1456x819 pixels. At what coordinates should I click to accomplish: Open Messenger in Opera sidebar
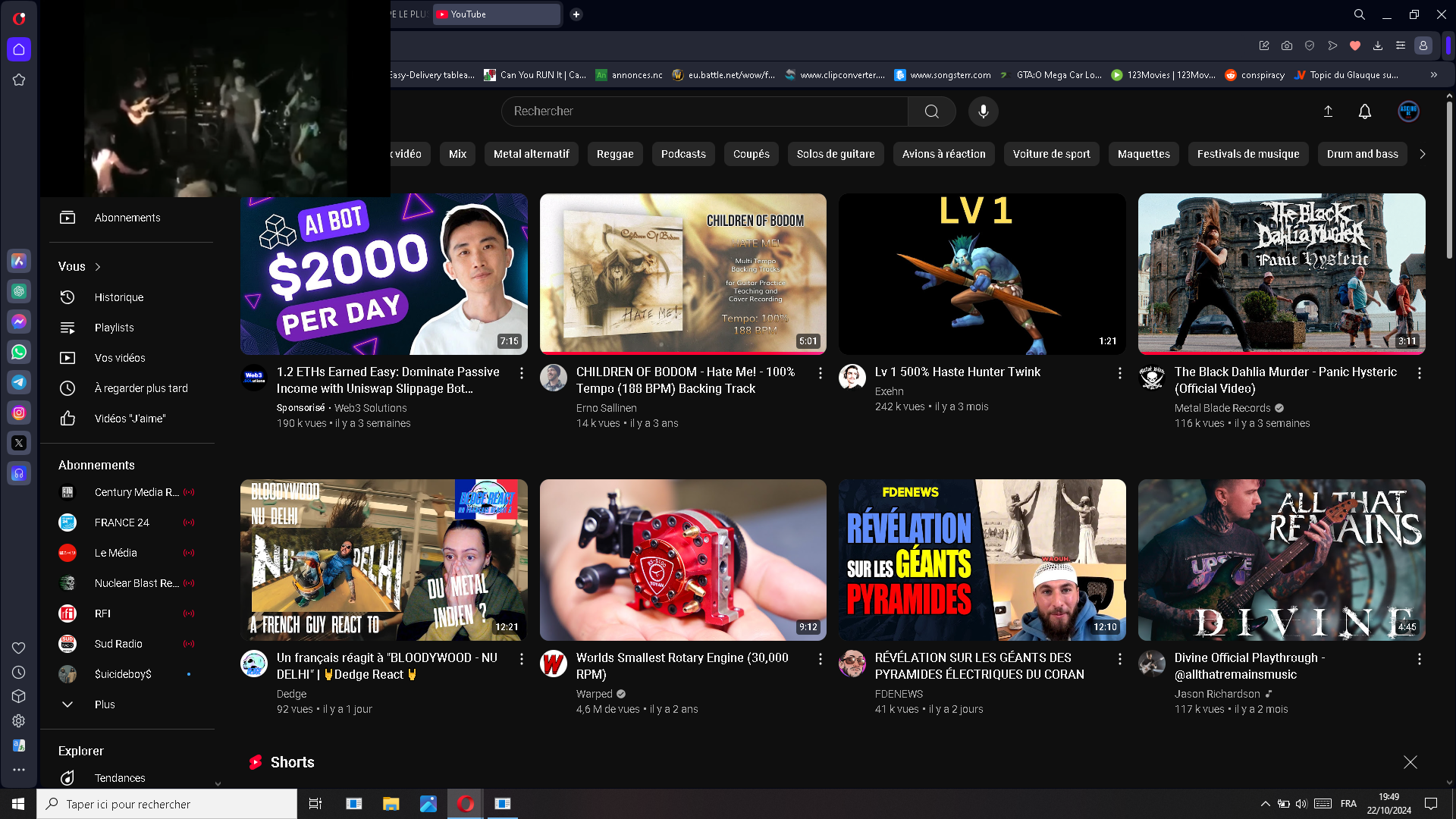pyautogui.click(x=19, y=322)
